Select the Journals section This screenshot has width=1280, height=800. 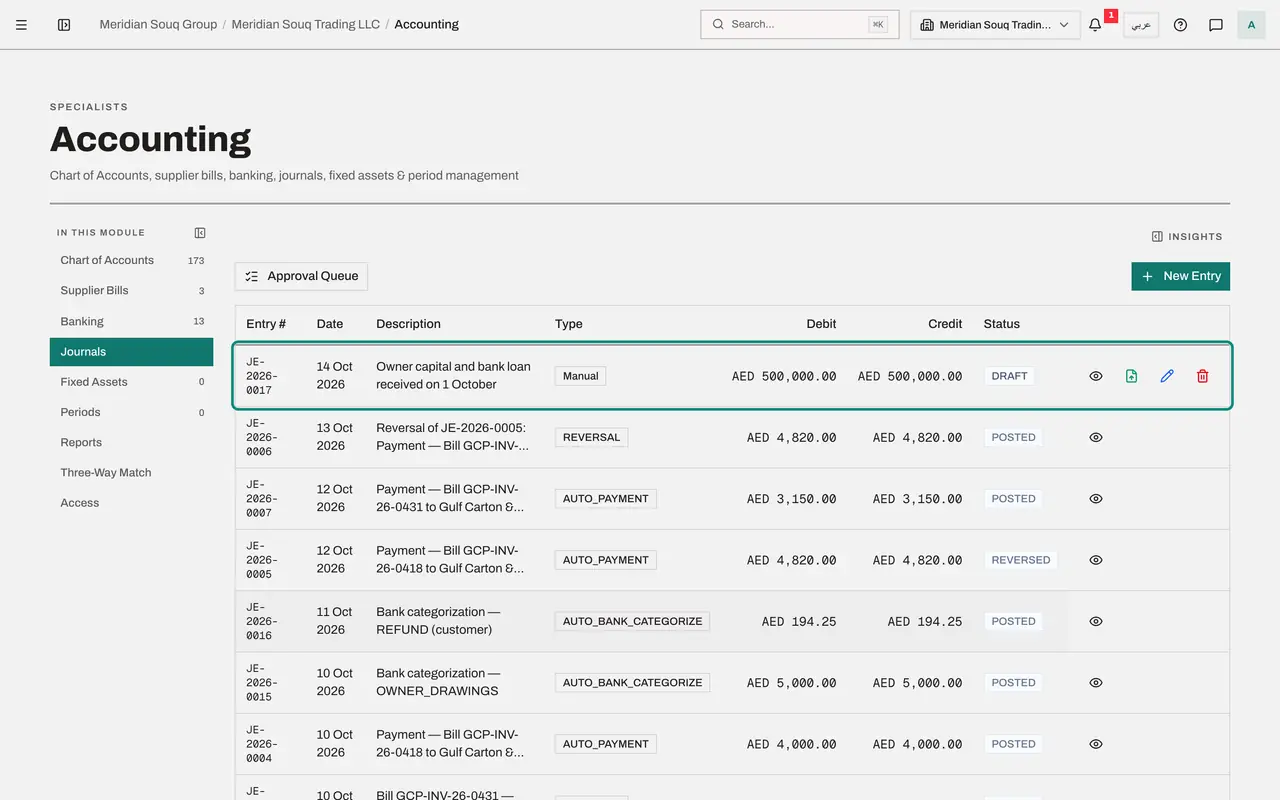131,352
